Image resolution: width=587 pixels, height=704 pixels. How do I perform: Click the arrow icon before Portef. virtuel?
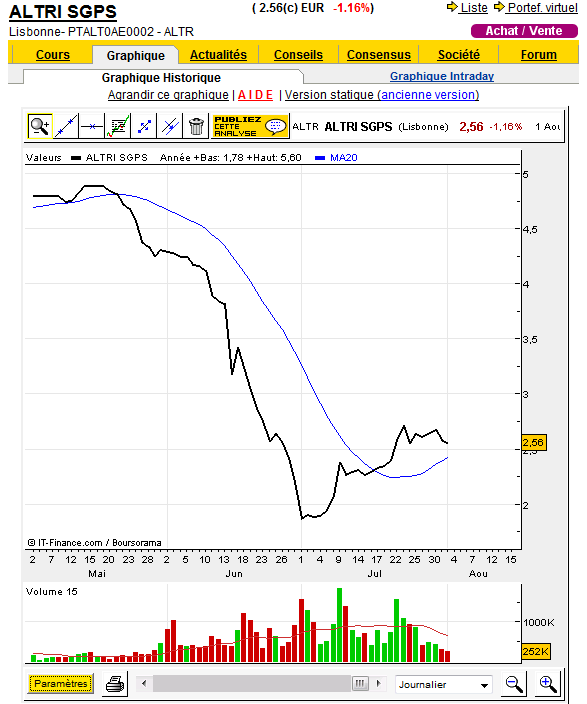click(x=499, y=7)
